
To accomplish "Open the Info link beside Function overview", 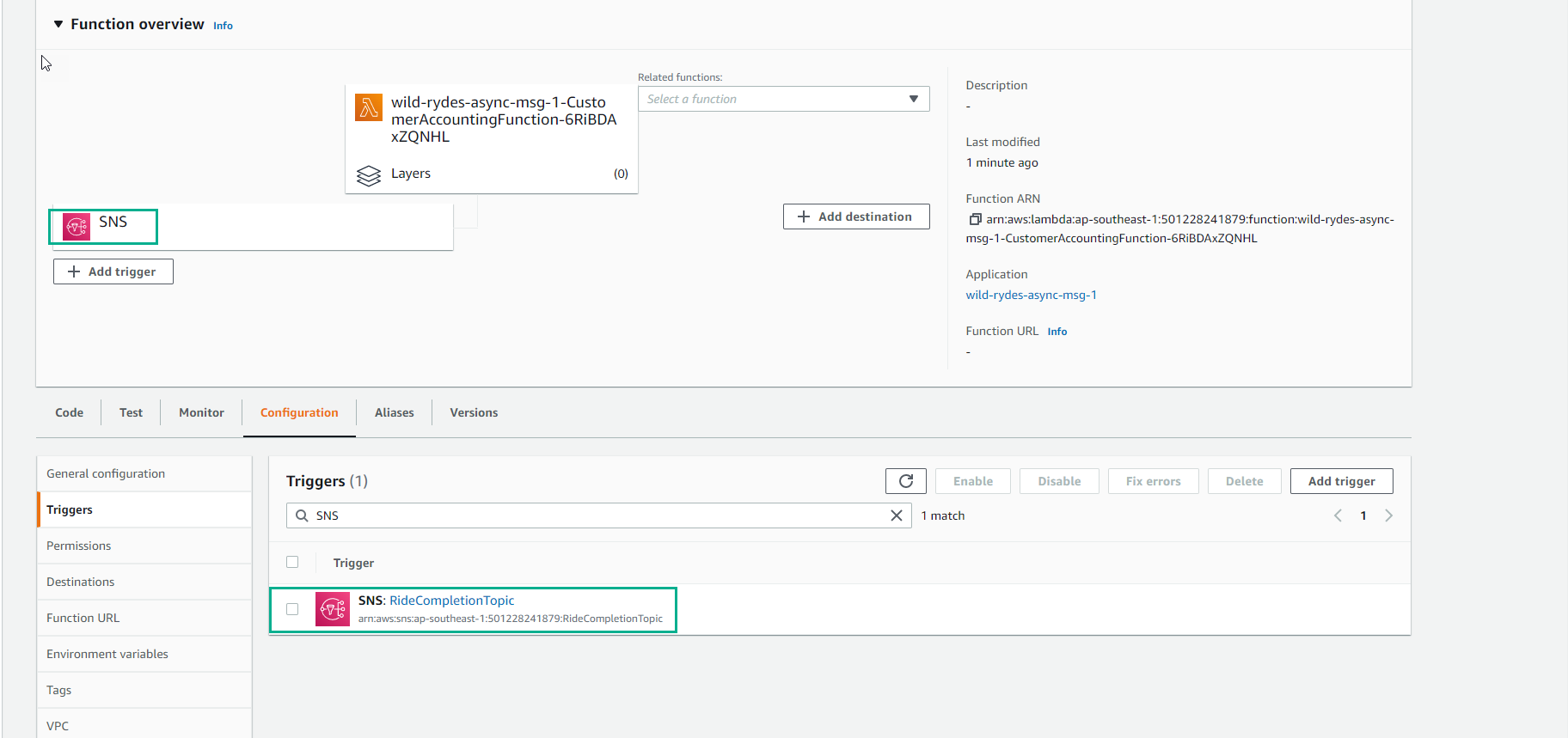I will [223, 26].
